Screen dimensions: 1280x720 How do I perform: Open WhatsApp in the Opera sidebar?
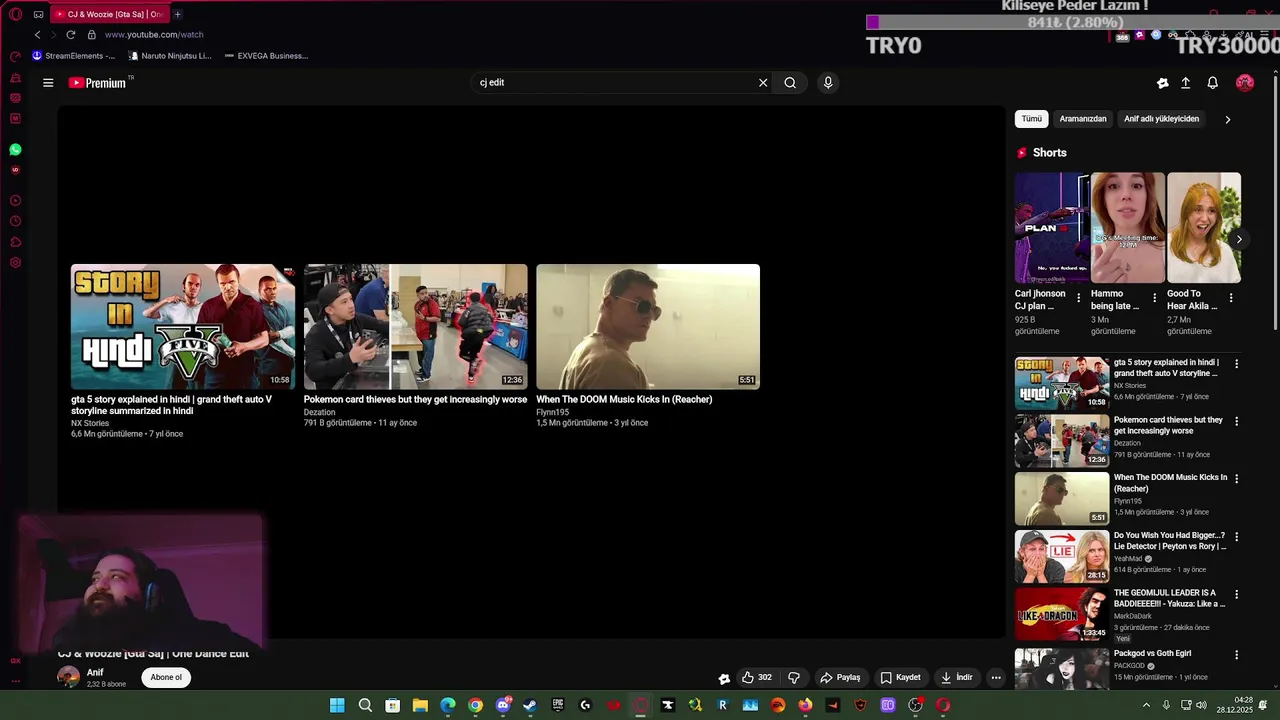[15, 149]
